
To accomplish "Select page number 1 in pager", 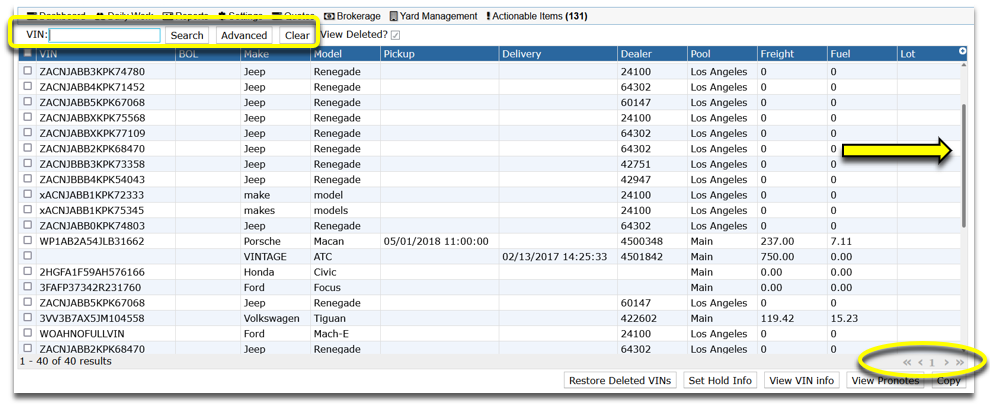I will 933,363.
